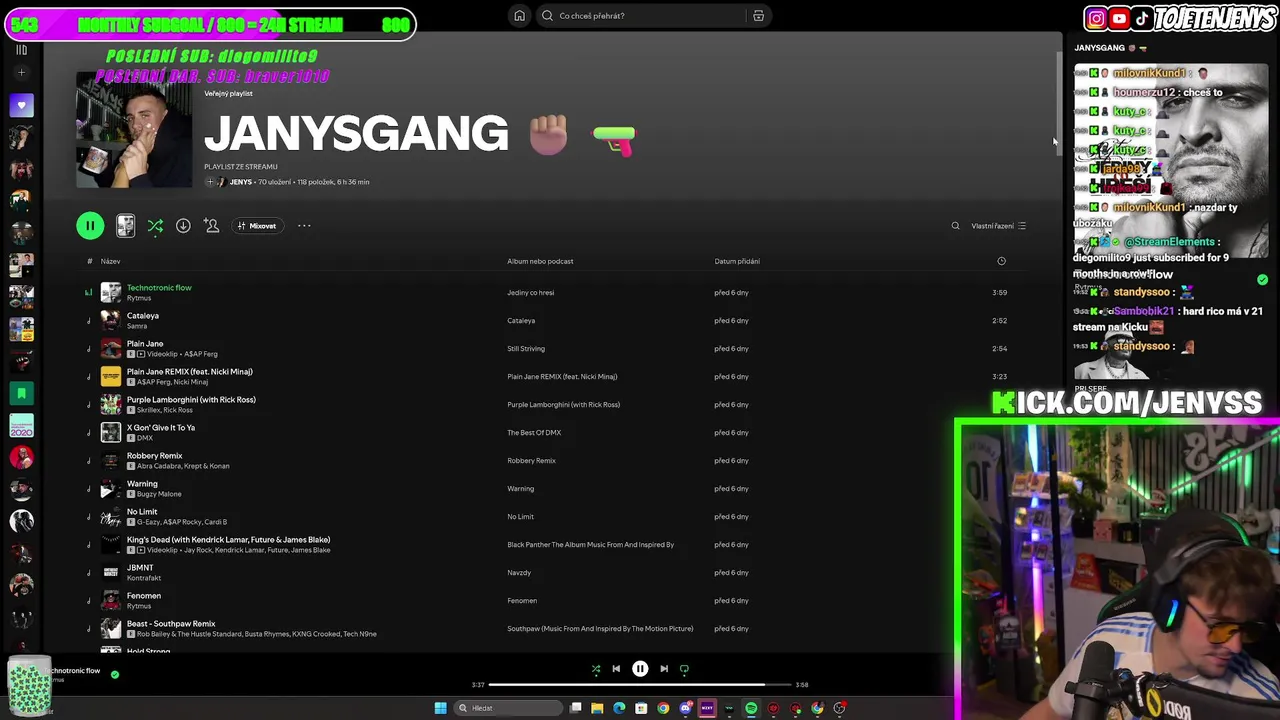This screenshot has height=720, width=1280.
Task: Skip to previous track in player bar
Action: click(x=616, y=669)
